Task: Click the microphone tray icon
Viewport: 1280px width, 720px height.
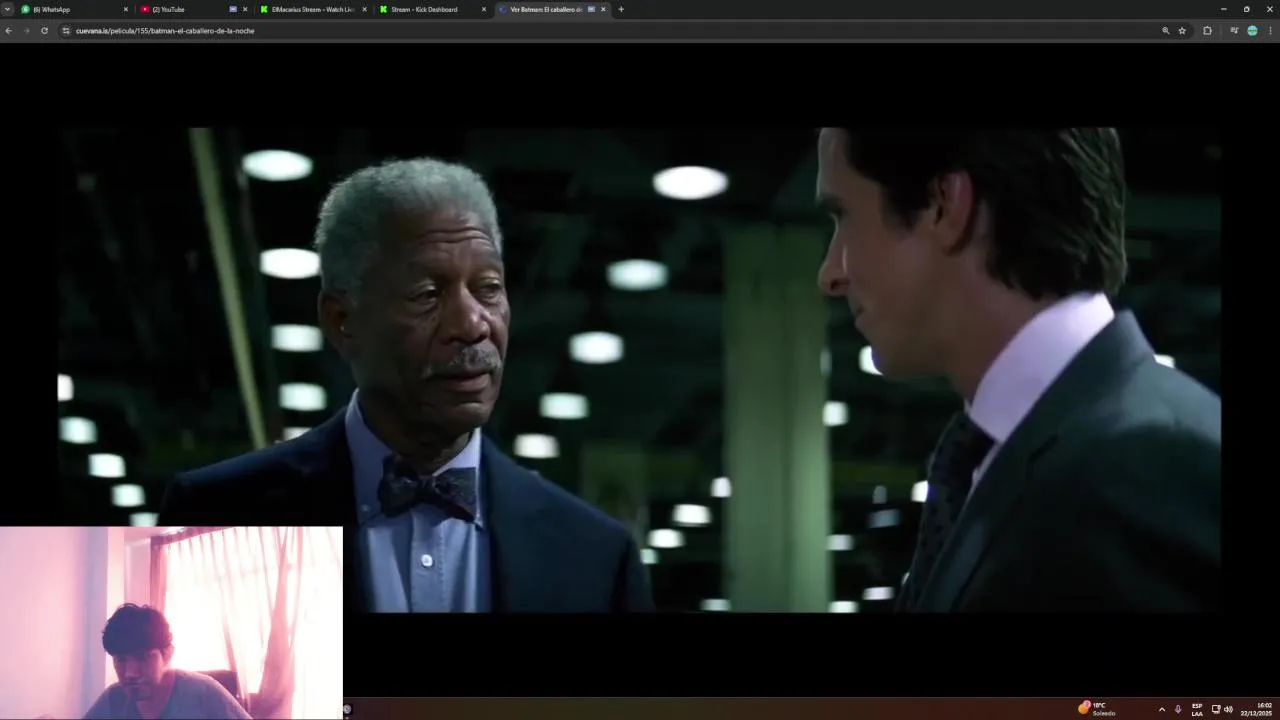Action: tap(1178, 709)
